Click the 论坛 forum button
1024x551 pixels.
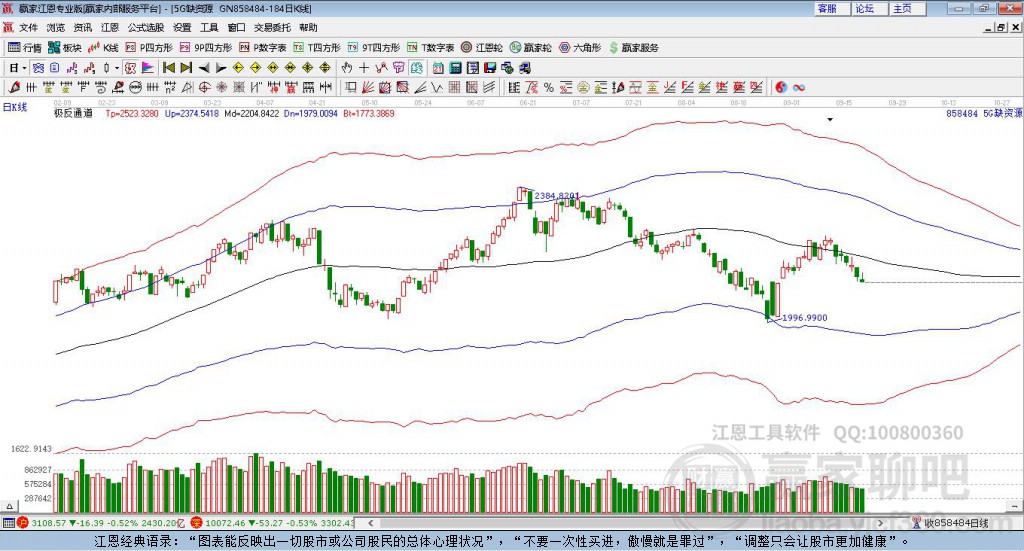pyautogui.click(x=870, y=8)
